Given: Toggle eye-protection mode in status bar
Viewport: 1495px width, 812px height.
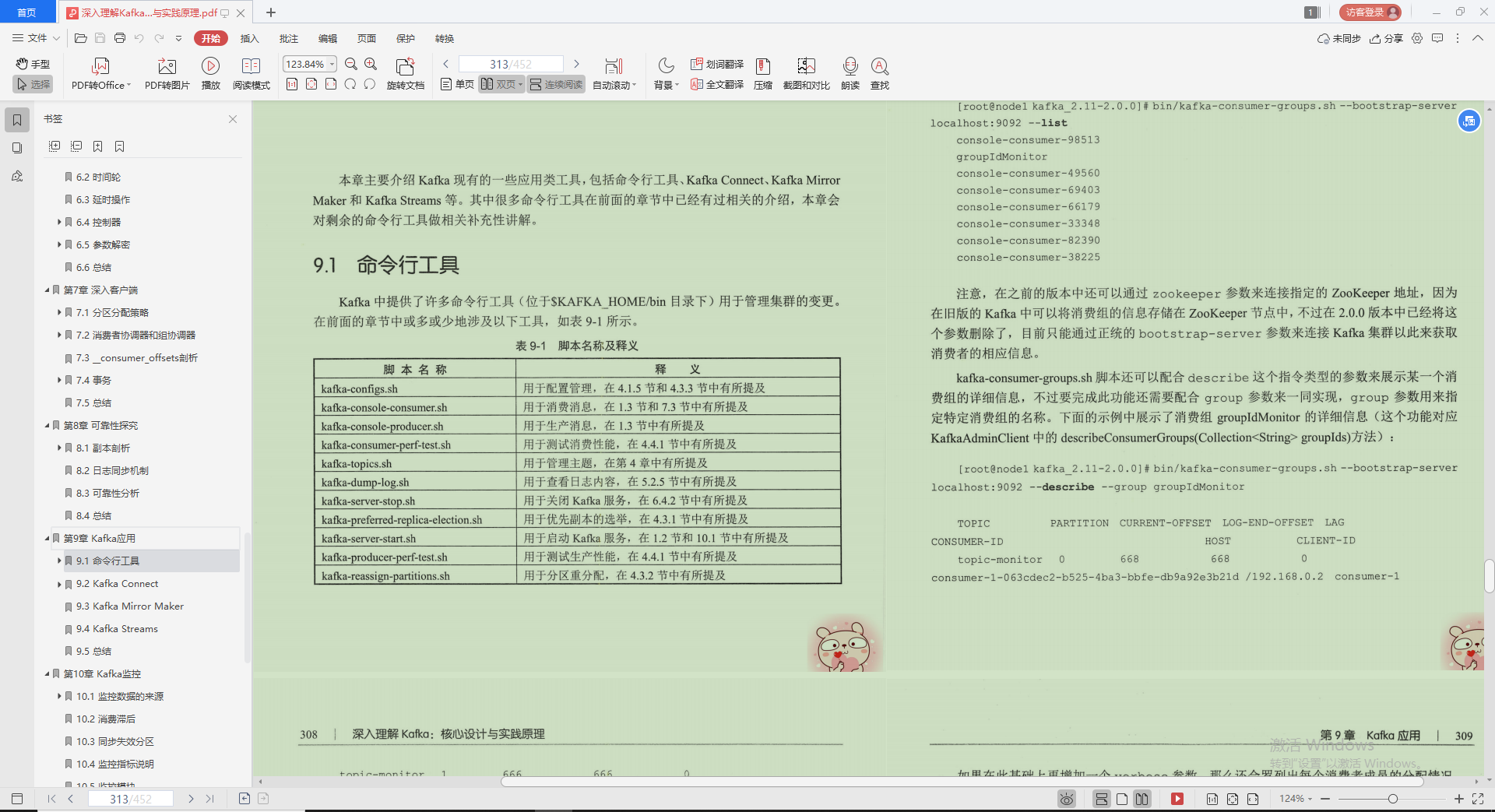Looking at the screenshot, I should (1066, 799).
